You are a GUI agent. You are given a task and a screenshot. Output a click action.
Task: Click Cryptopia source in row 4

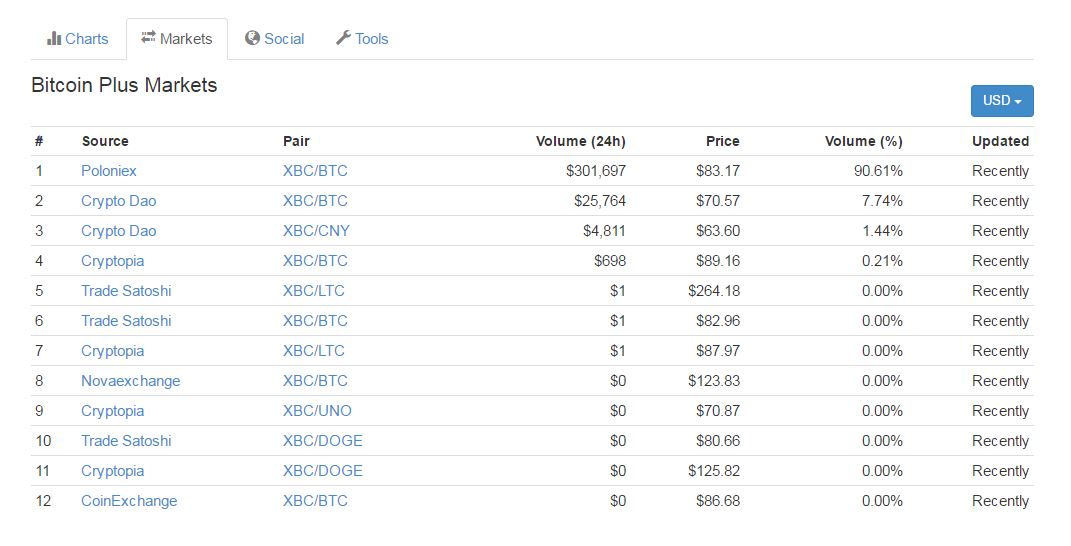point(113,261)
